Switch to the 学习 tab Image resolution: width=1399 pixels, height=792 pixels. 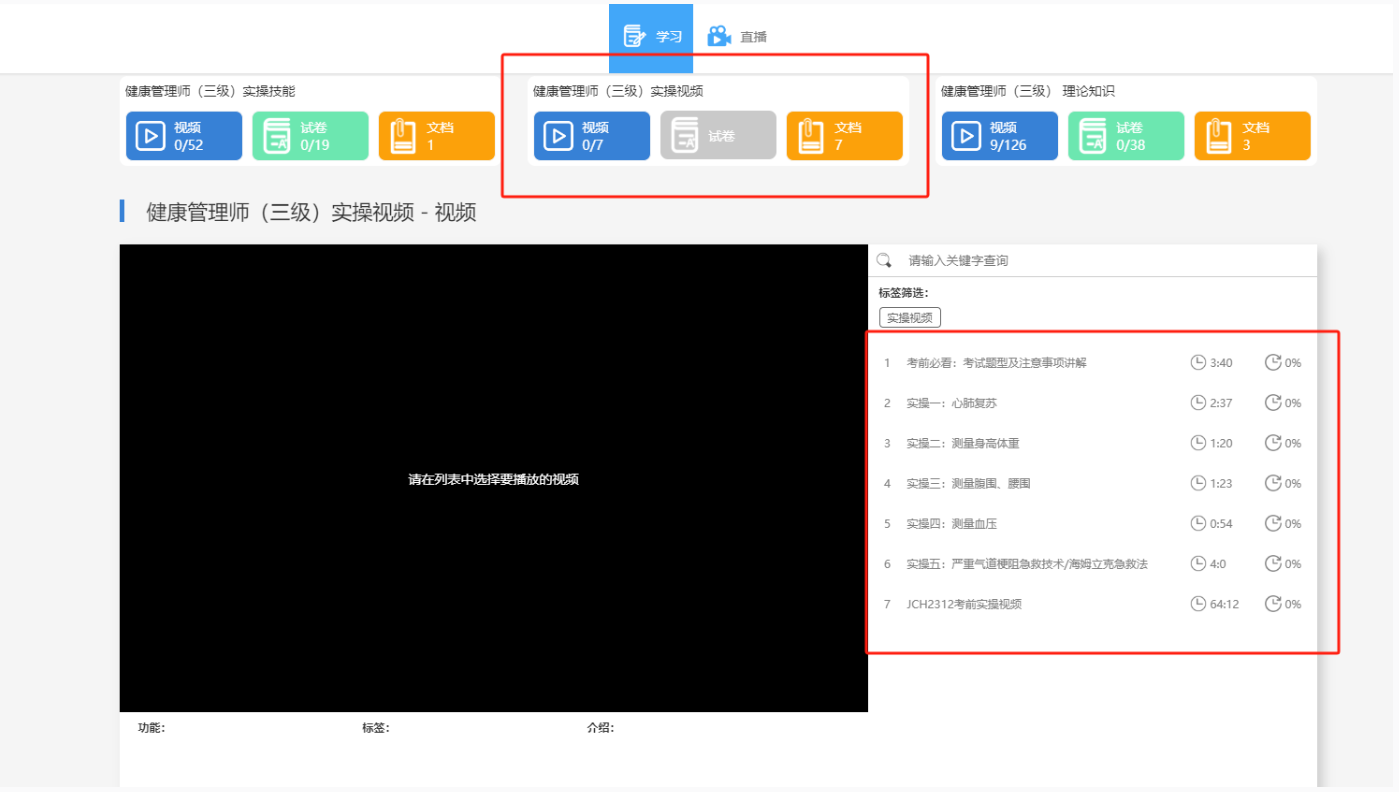651,36
